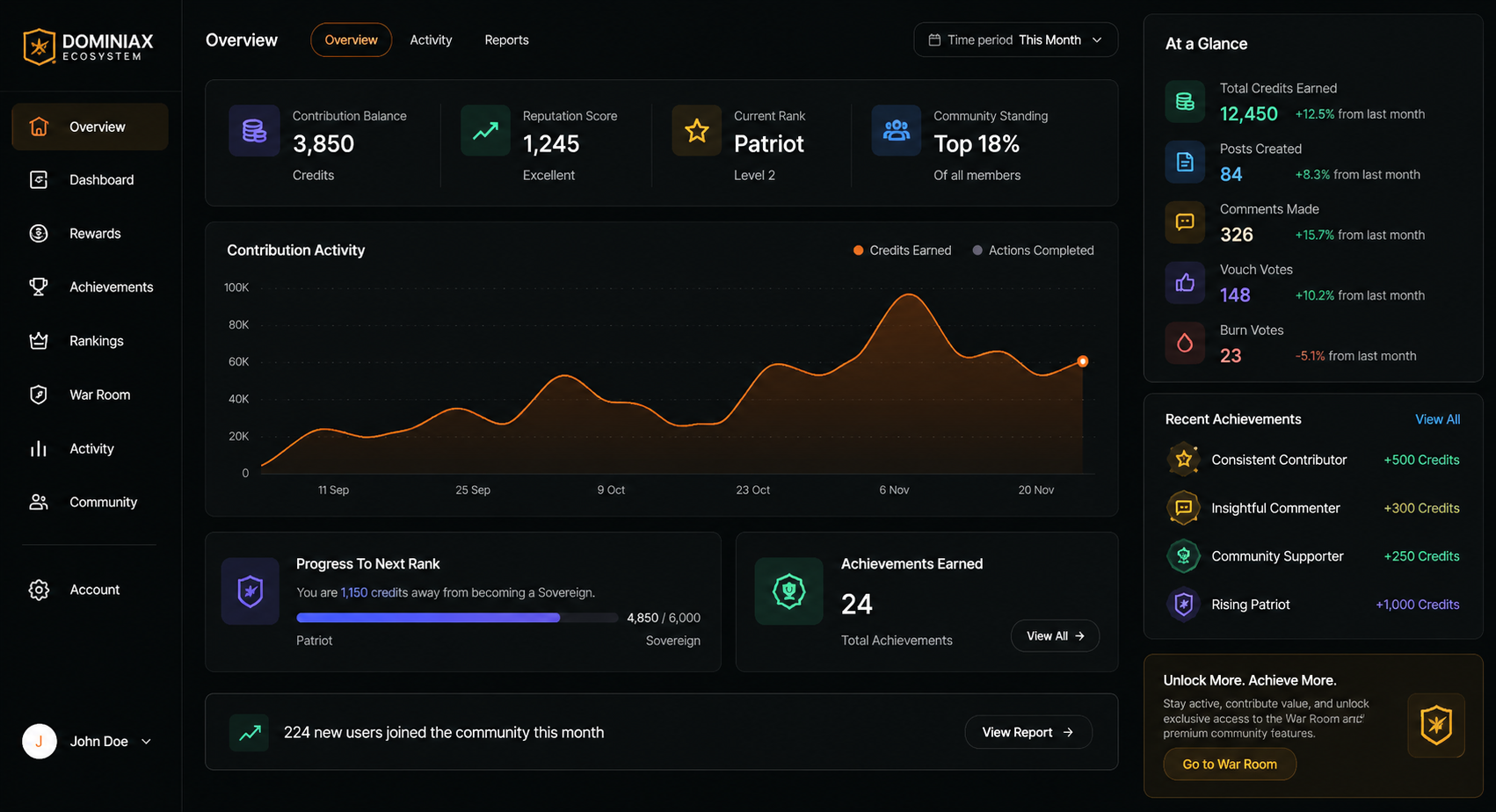Viewport: 1496px width, 812px height.
Task: Click the orange endpoint marker on chart
Action: click(x=1083, y=361)
